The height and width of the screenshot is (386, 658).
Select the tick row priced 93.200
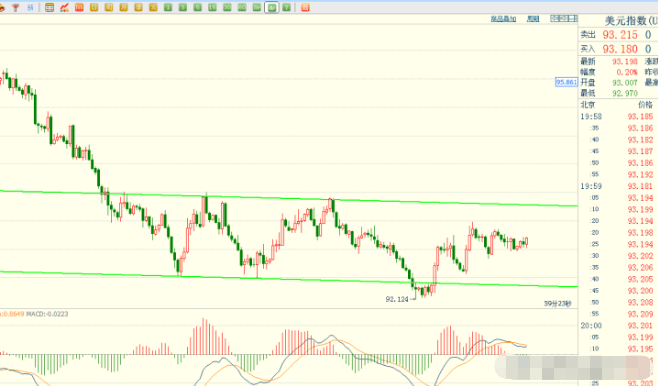[618, 290]
